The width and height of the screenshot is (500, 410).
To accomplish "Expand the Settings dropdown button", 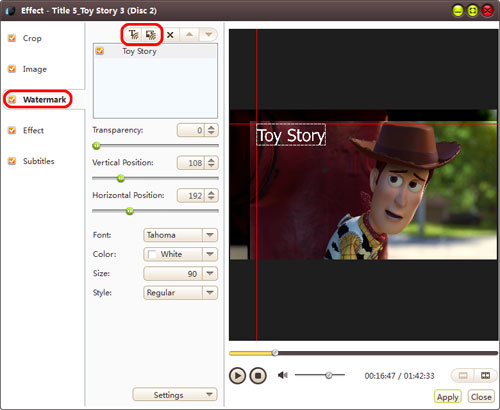I will click(175, 395).
